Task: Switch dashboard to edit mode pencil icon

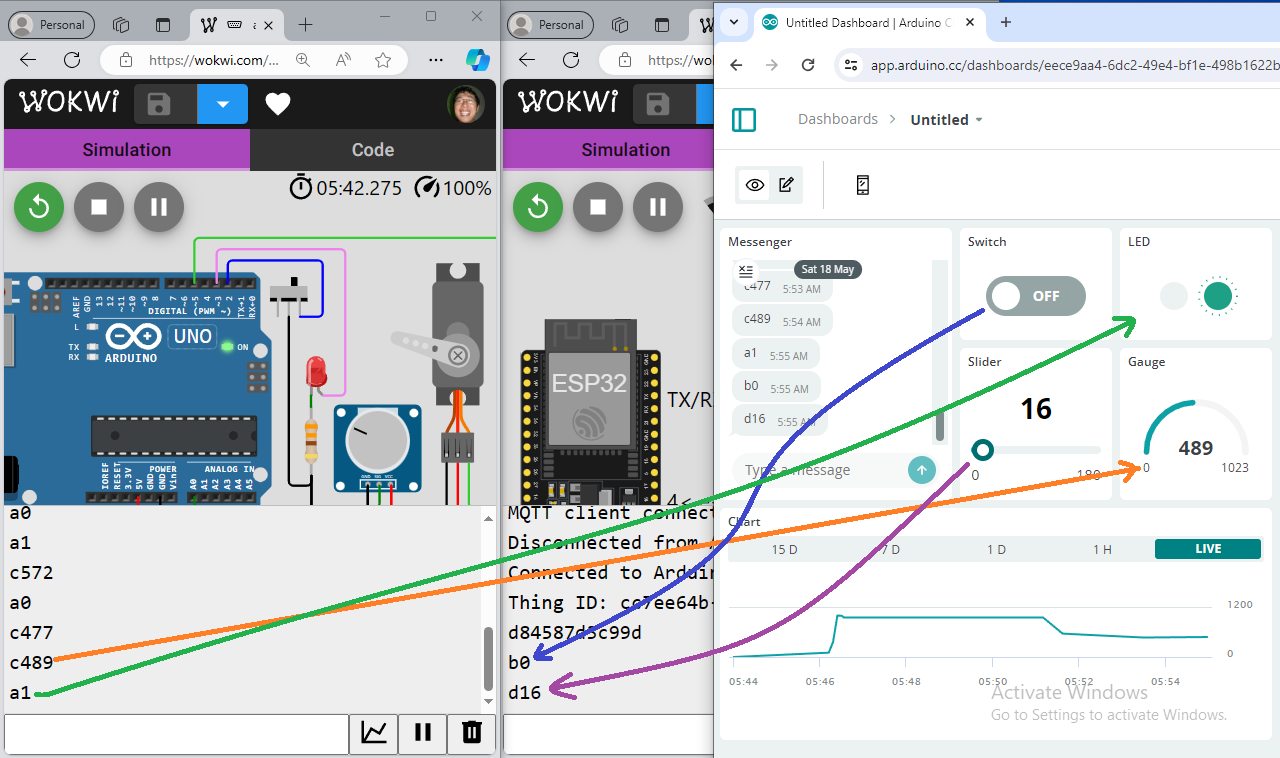Action: tap(786, 185)
